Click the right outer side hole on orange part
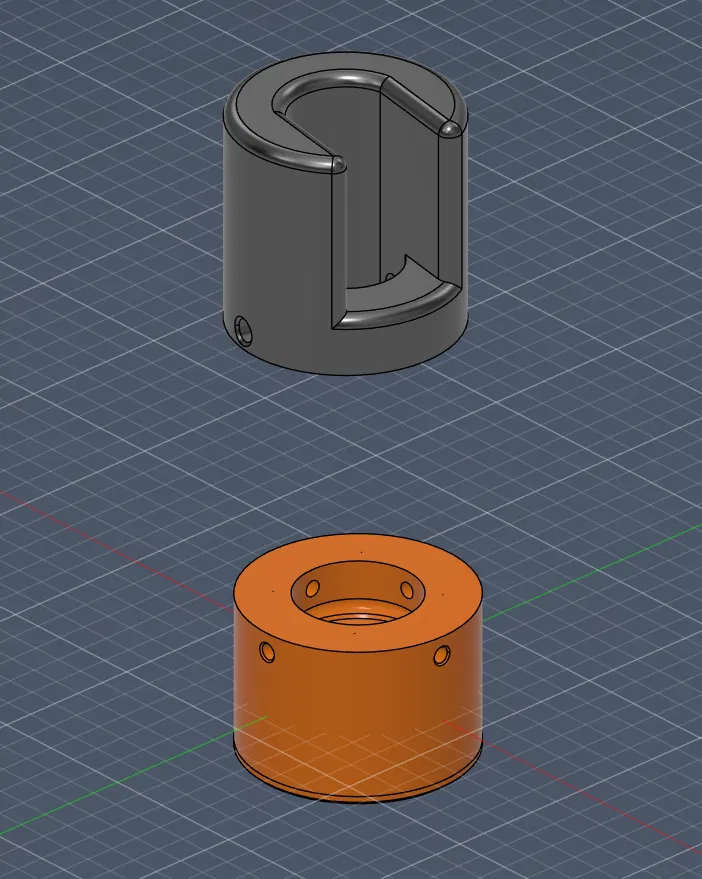Image resolution: width=702 pixels, height=879 pixels. coord(441,655)
